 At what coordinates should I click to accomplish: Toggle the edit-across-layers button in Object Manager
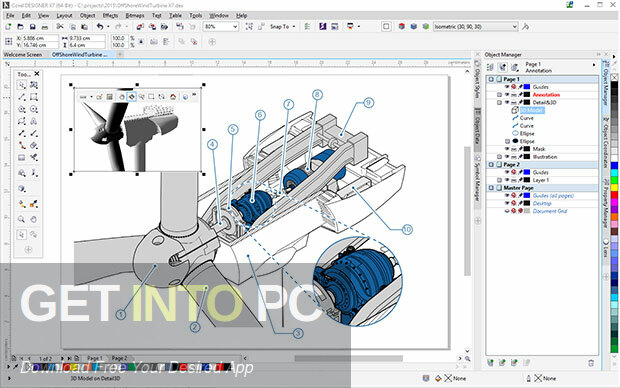click(502, 67)
